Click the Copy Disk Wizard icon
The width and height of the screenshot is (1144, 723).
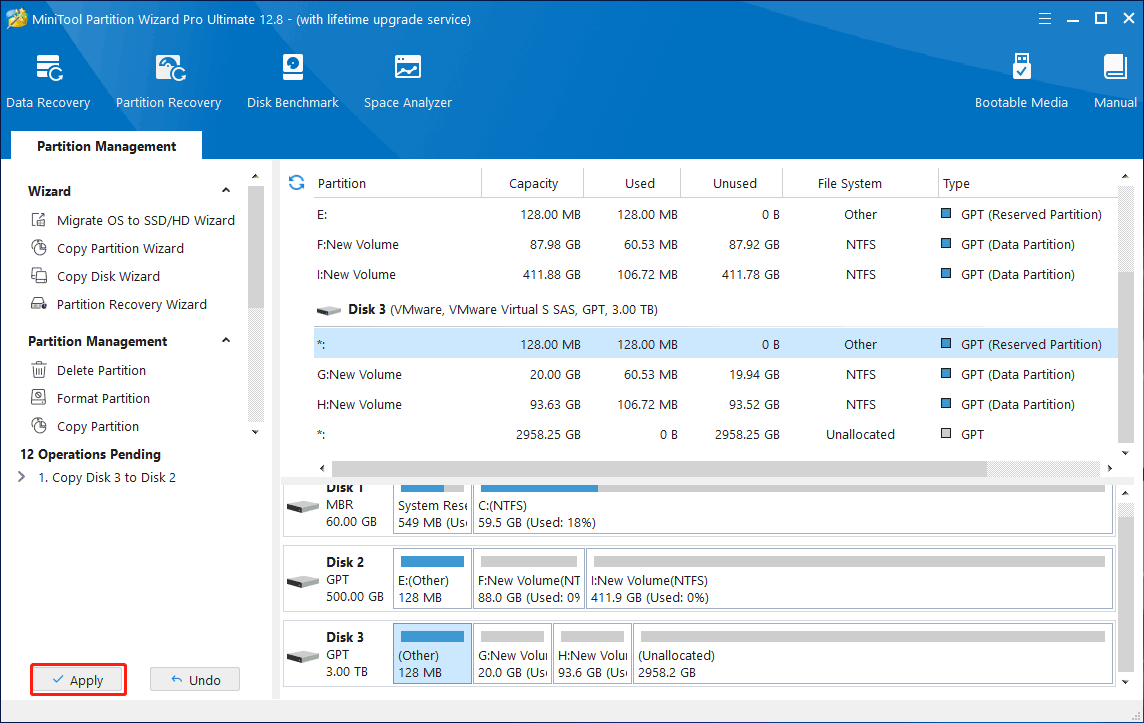(x=39, y=276)
